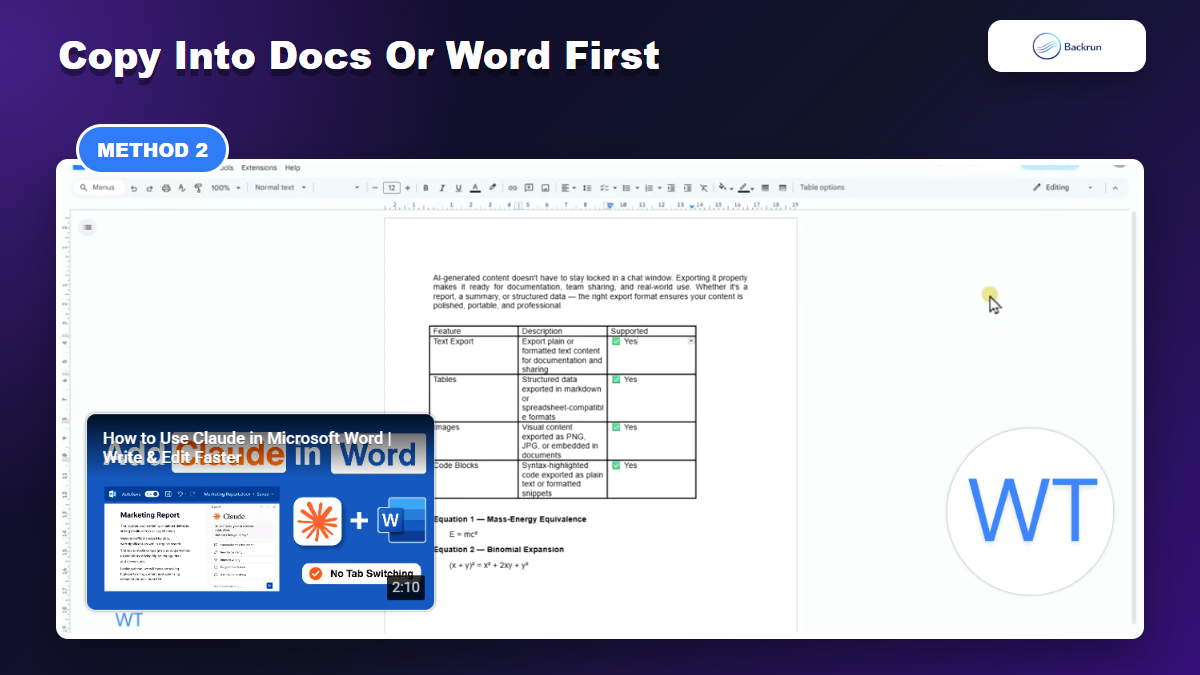Click the green check in Images row
Image resolution: width=1200 pixels, height=675 pixels.
[616, 428]
